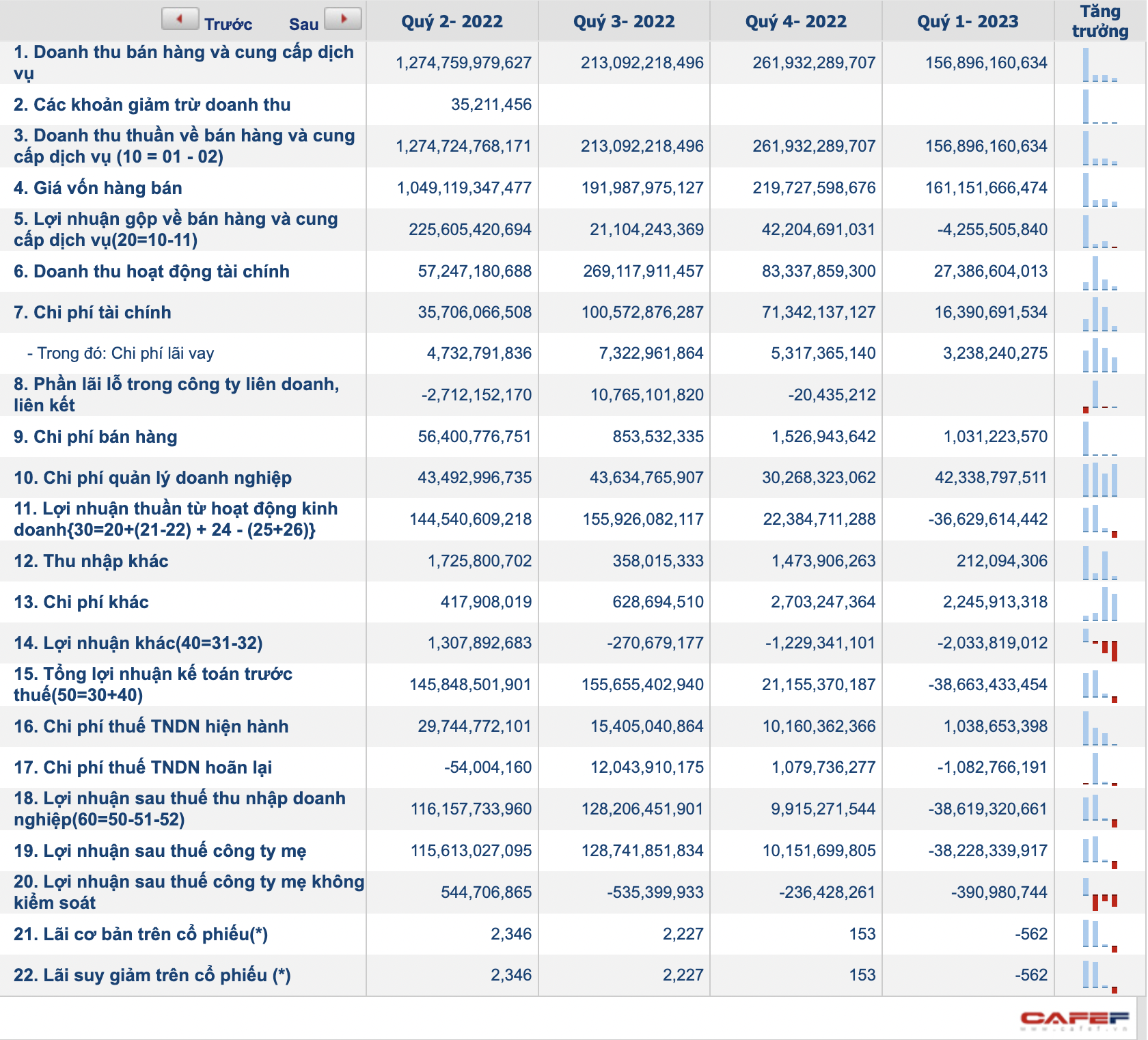Click row label 6. Doanh thu hoạt động tài chính
This screenshot has width=1148, height=1040.
(152, 271)
